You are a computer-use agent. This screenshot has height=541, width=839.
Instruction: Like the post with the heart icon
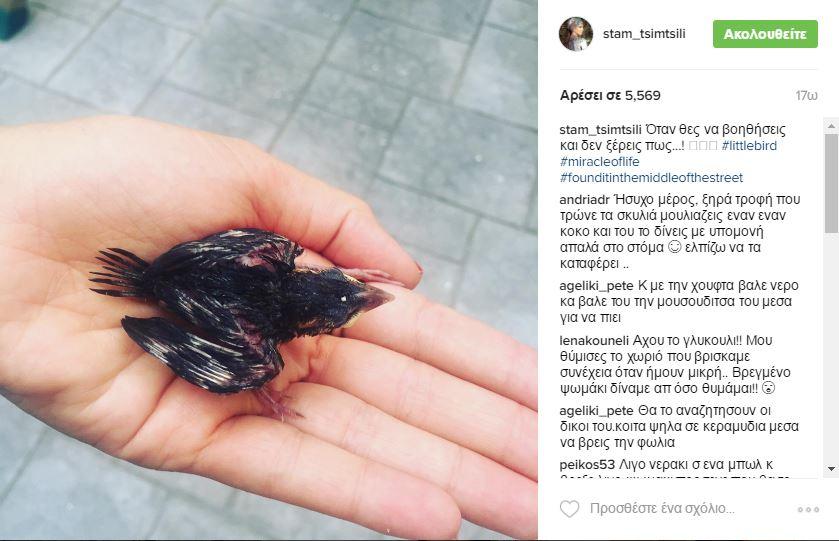(x=569, y=508)
